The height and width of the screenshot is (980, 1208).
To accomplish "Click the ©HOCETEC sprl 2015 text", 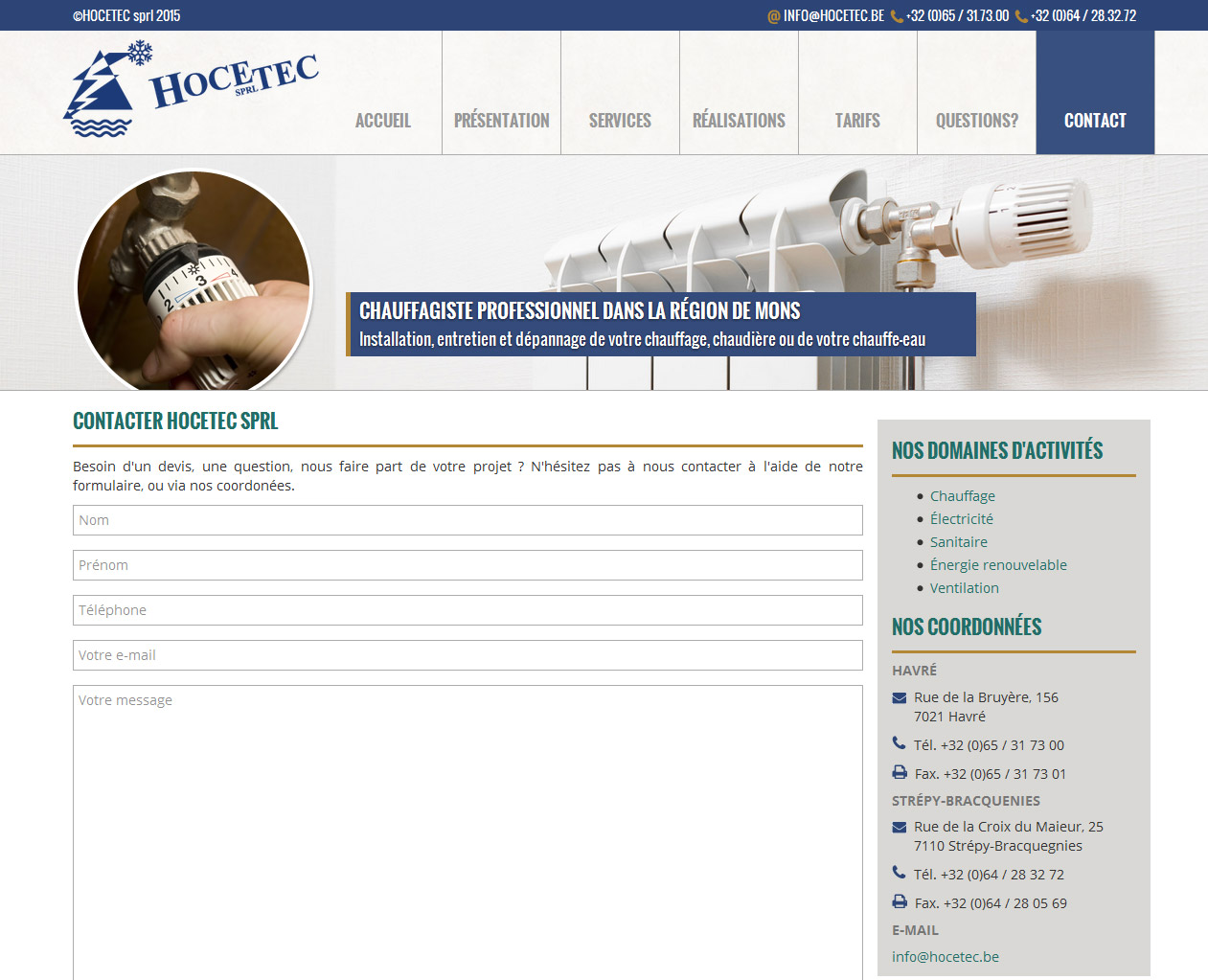I will click(x=126, y=16).
